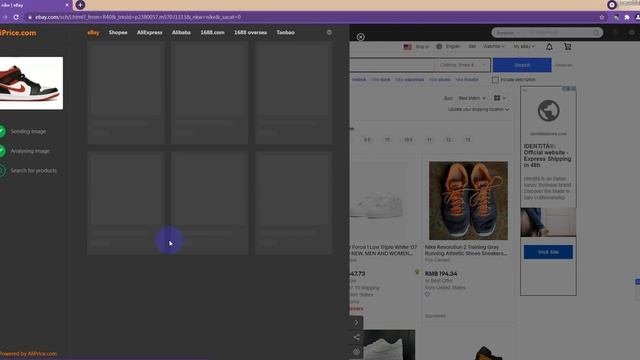Close the nike | eBay tab
The width and height of the screenshot is (640, 360).
pyautogui.click(x=67, y=5)
